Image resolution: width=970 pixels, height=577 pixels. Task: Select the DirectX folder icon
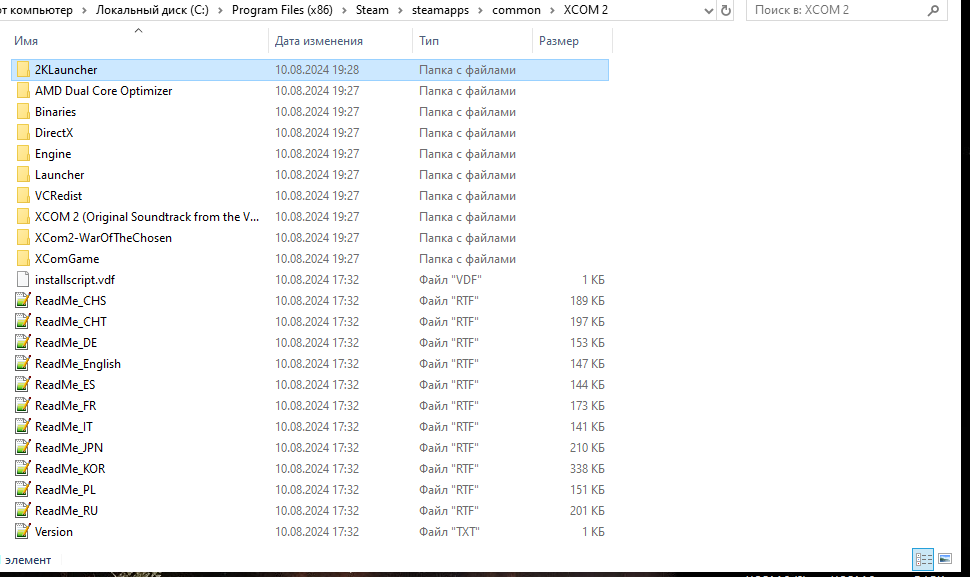[x=23, y=133]
